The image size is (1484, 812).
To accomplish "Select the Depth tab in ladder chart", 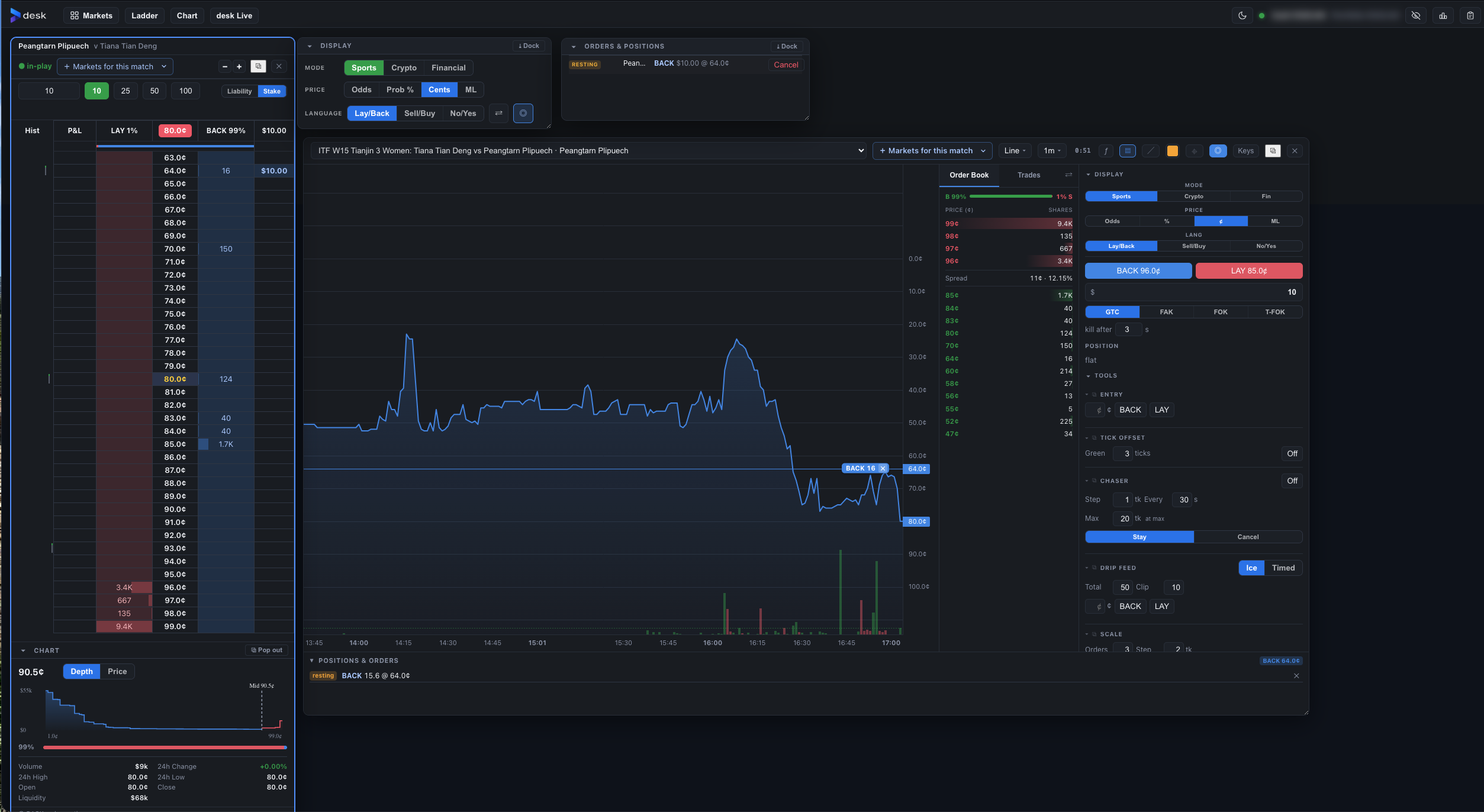I will click(x=82, y=671).
